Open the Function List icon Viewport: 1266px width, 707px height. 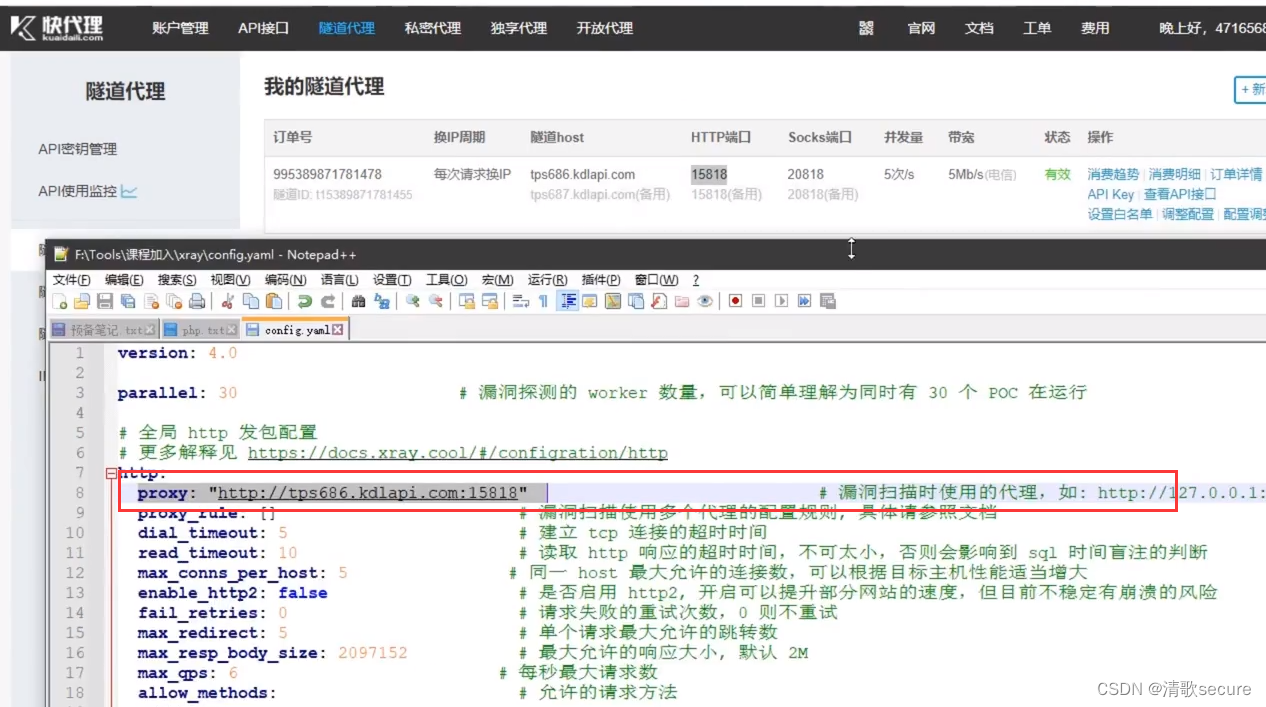[659, 301]
